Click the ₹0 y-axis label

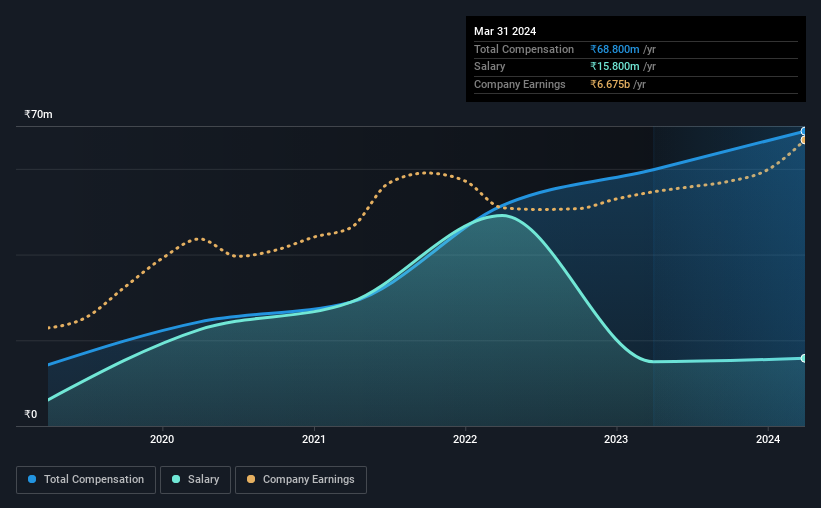click(30, 414)
